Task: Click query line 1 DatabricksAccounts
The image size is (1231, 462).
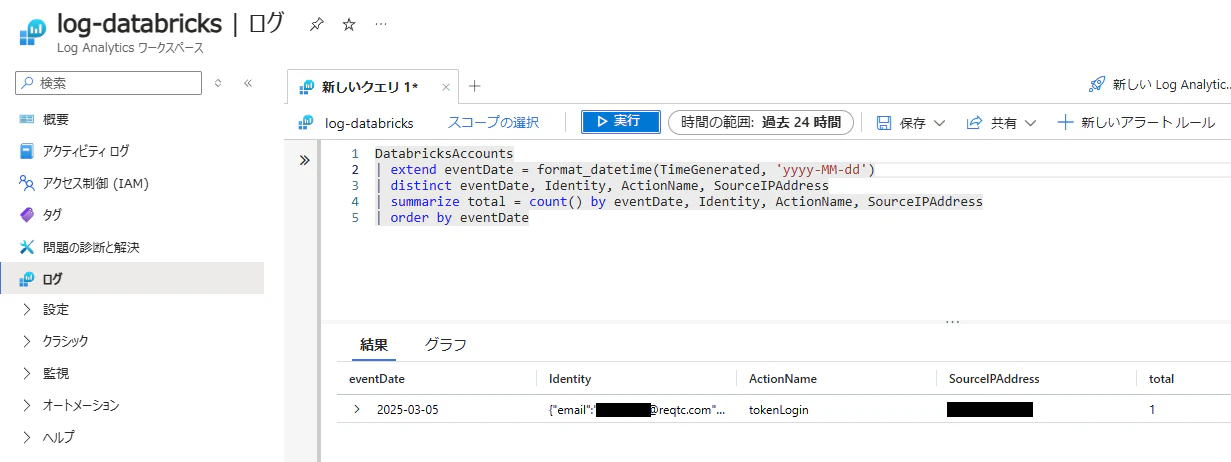Action: [x=444, y=154]
